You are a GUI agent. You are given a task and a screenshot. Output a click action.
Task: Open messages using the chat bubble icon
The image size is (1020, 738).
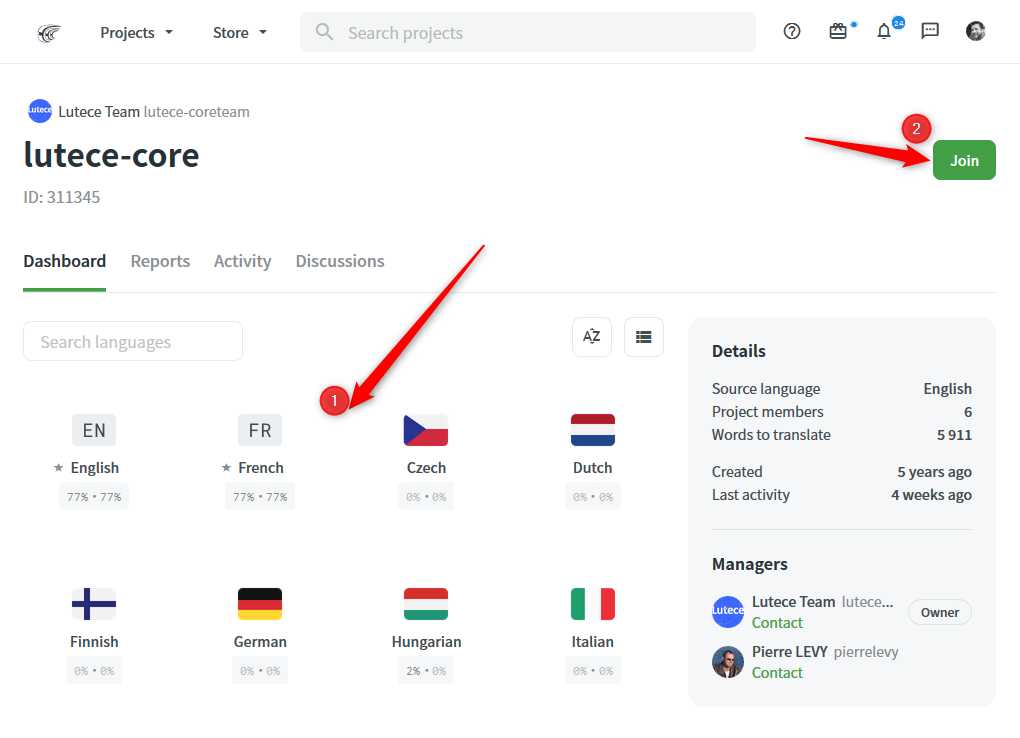tap(930, 31)
